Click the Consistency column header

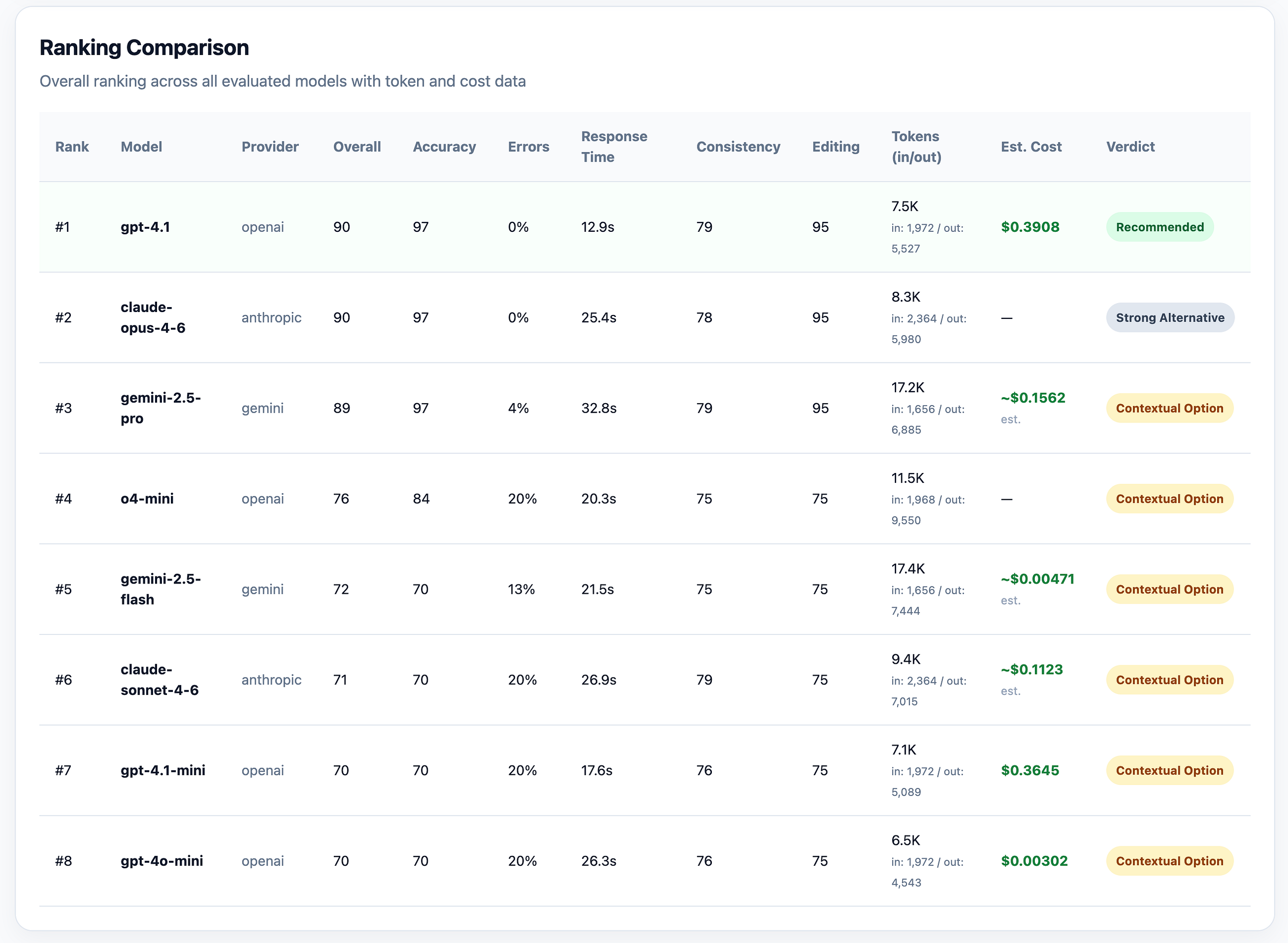pos(738,147)
